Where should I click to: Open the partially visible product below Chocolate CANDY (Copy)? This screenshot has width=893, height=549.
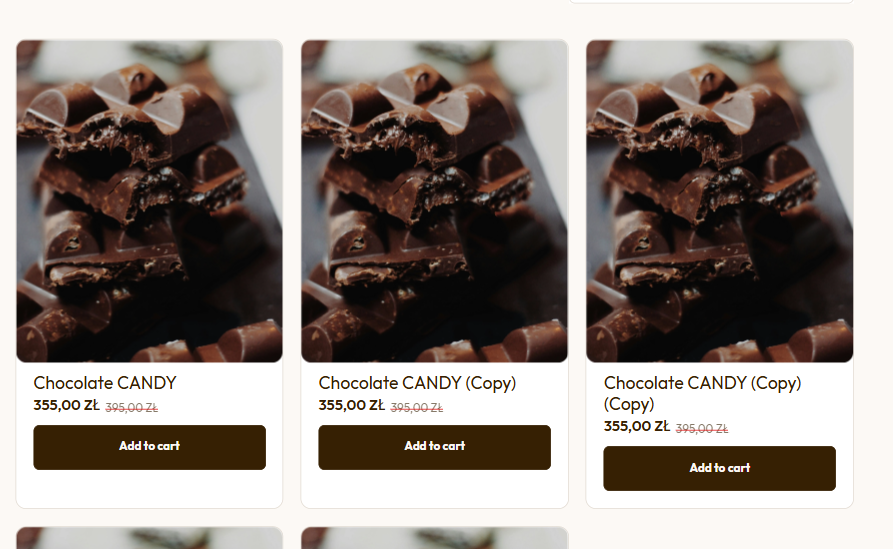tap(435, 538)
